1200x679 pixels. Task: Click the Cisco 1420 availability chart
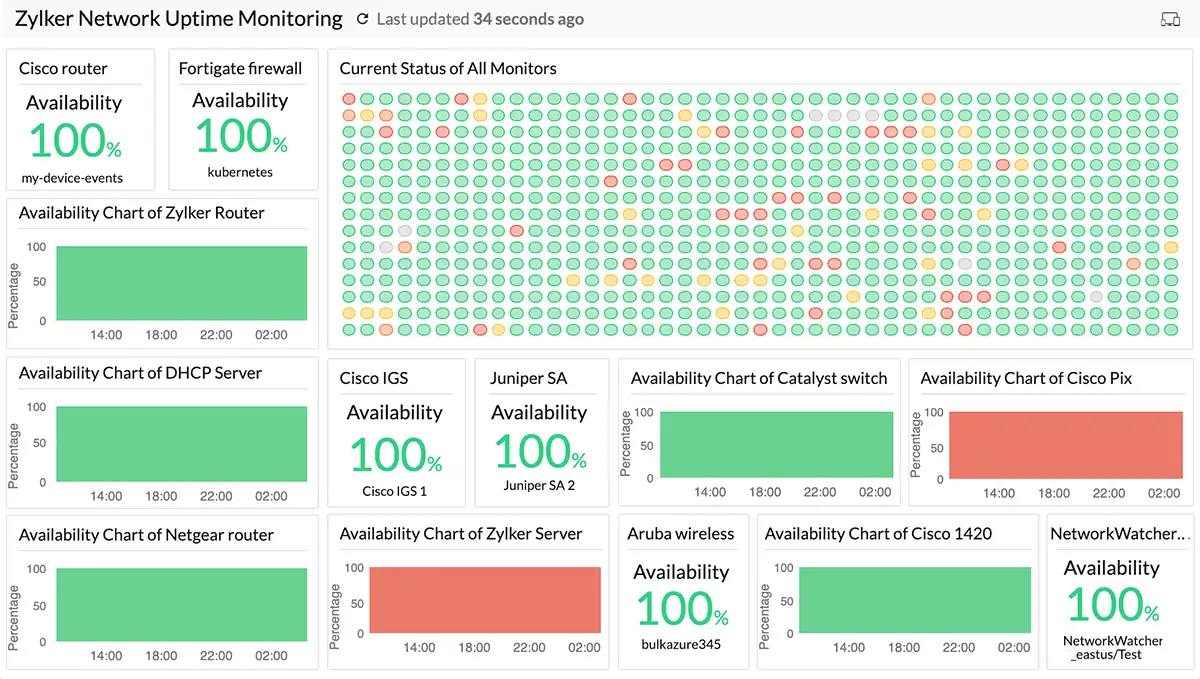pyautogui.click(x=915, y=600)
